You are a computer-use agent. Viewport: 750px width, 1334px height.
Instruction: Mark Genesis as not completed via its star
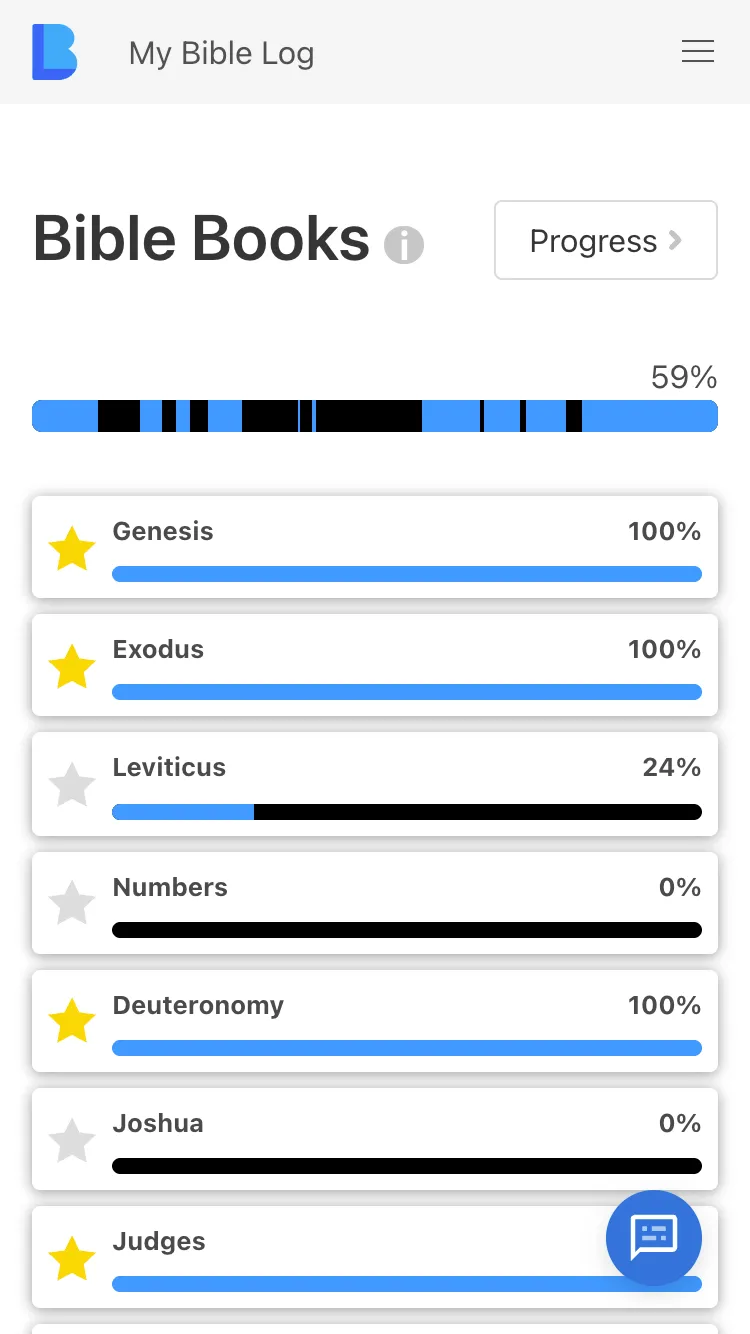72,548
